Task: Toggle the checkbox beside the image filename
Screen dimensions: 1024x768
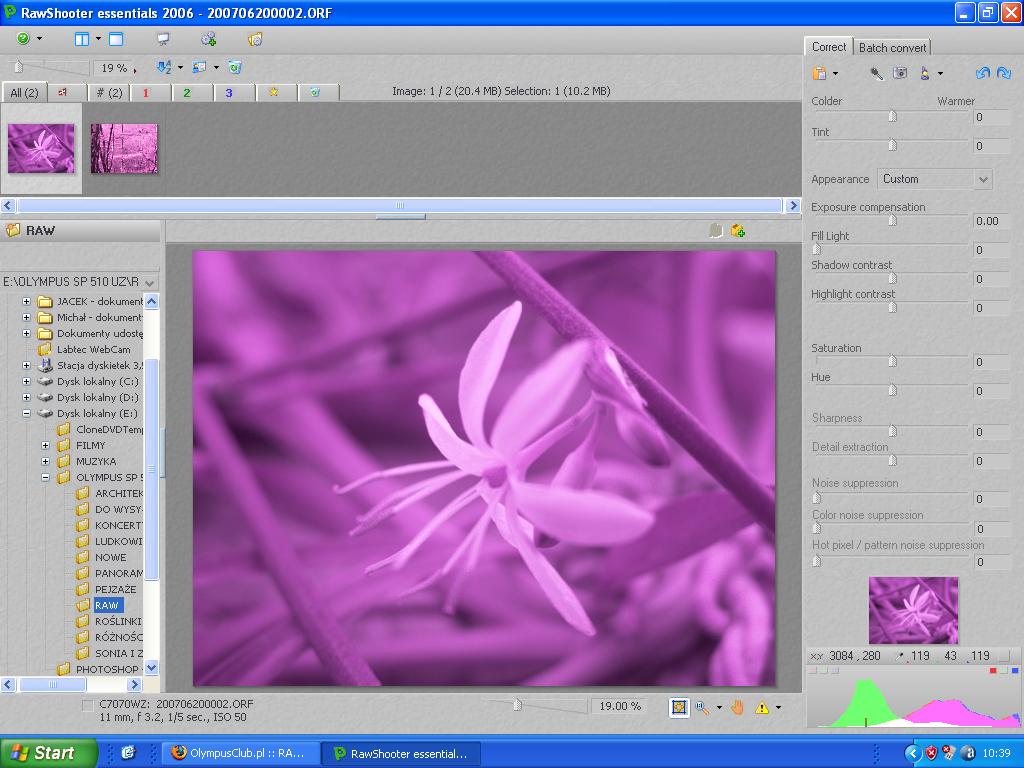Action: point(88,705)
